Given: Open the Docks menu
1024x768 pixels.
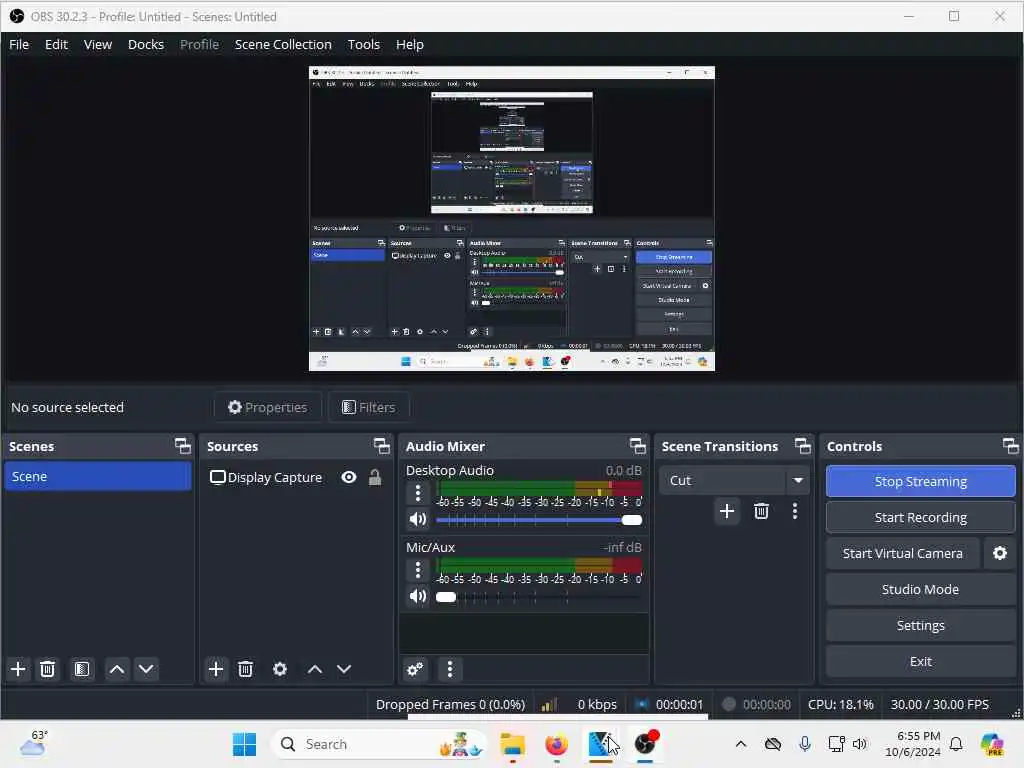Looking at the screenshot, I should [x=146, y=44].
